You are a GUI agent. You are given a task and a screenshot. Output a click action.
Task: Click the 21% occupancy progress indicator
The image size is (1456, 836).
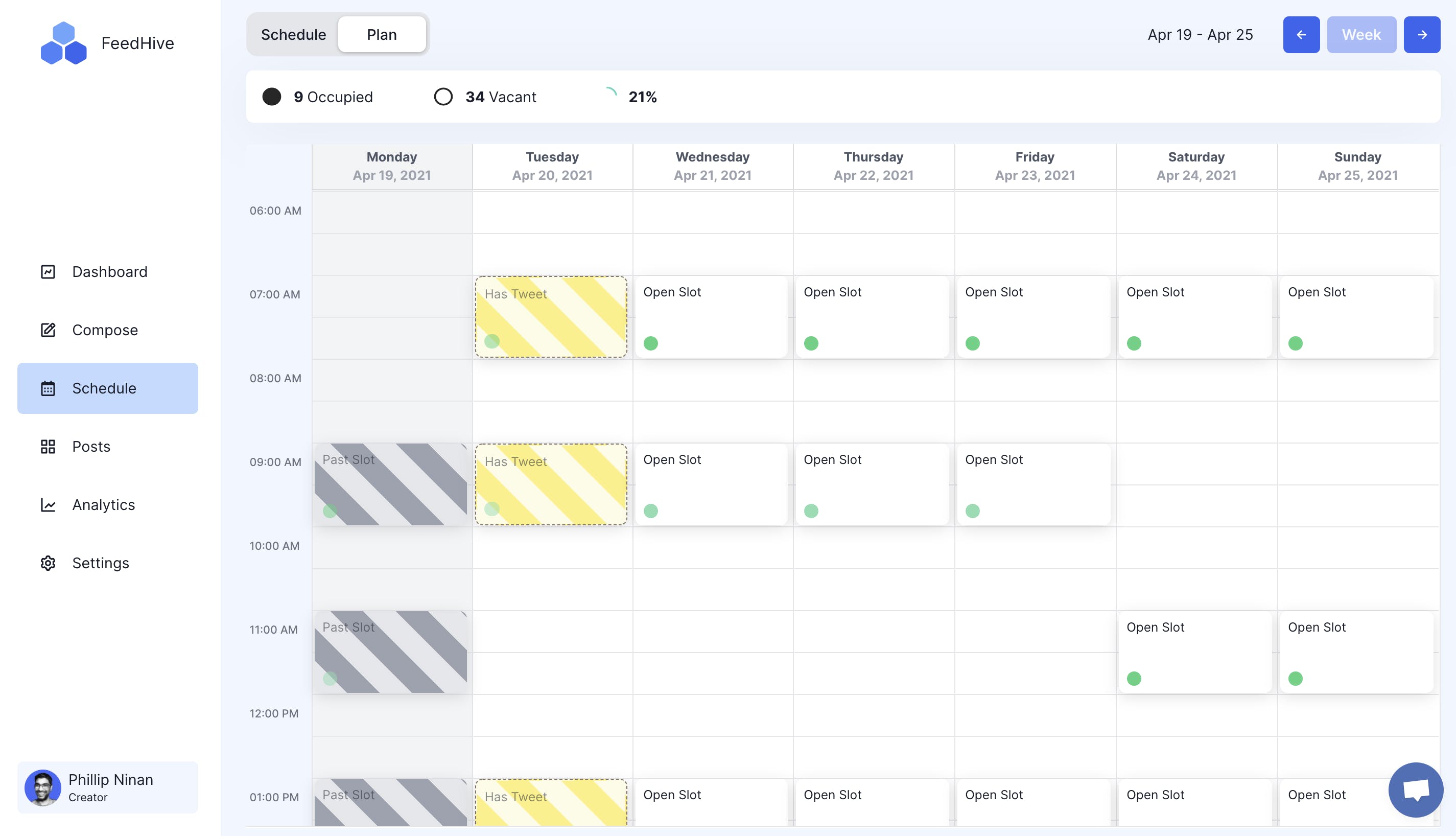click(631, 97)
